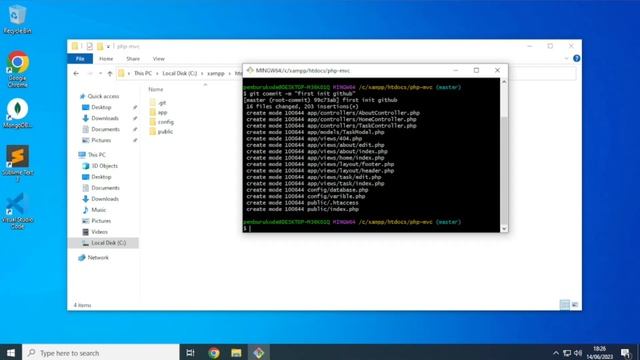The image size is (640, 360).
Task: Open Desktop under Quick access
Action: pos(101,107)
